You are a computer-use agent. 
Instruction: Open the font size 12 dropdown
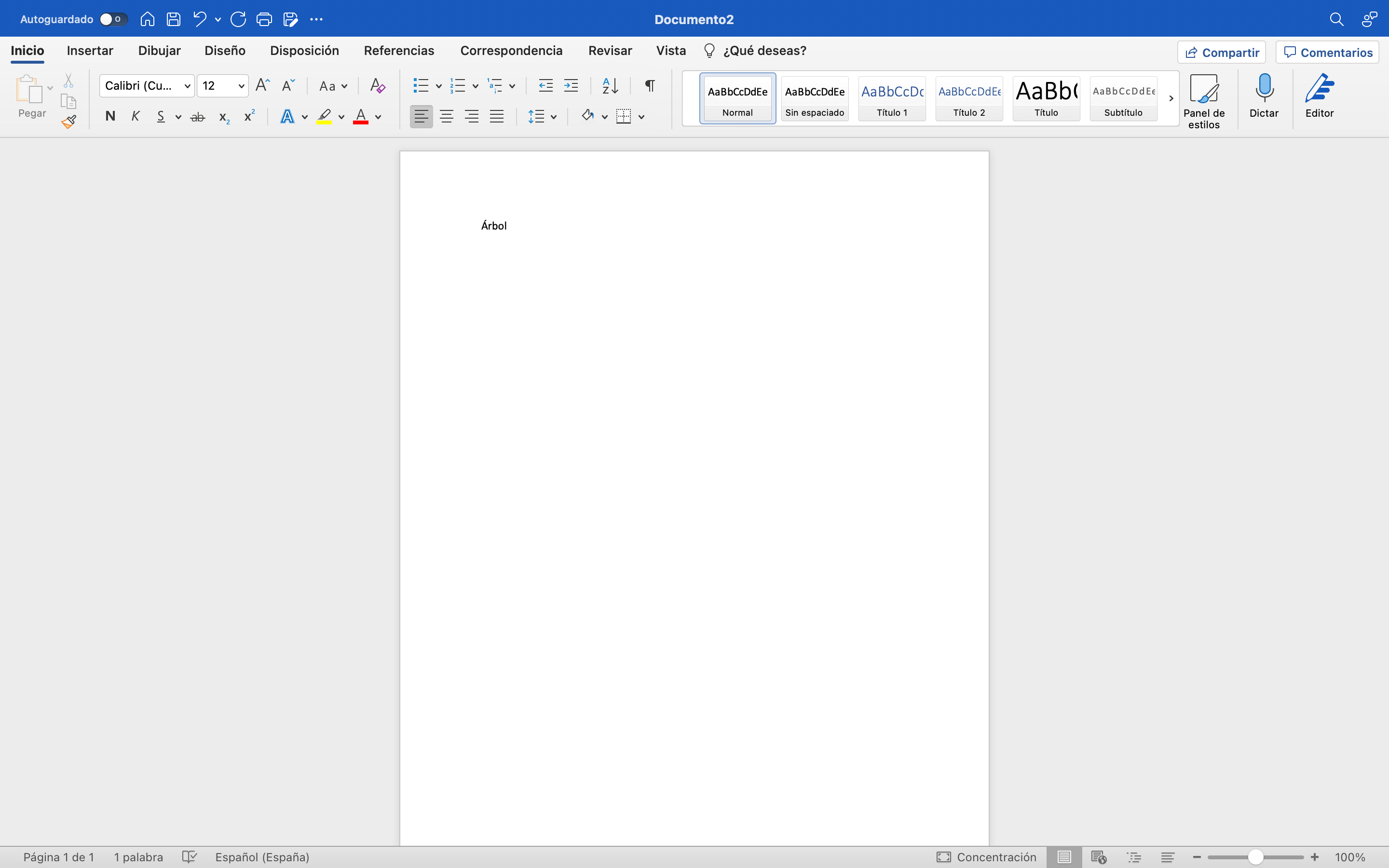[x=241, y=86]
